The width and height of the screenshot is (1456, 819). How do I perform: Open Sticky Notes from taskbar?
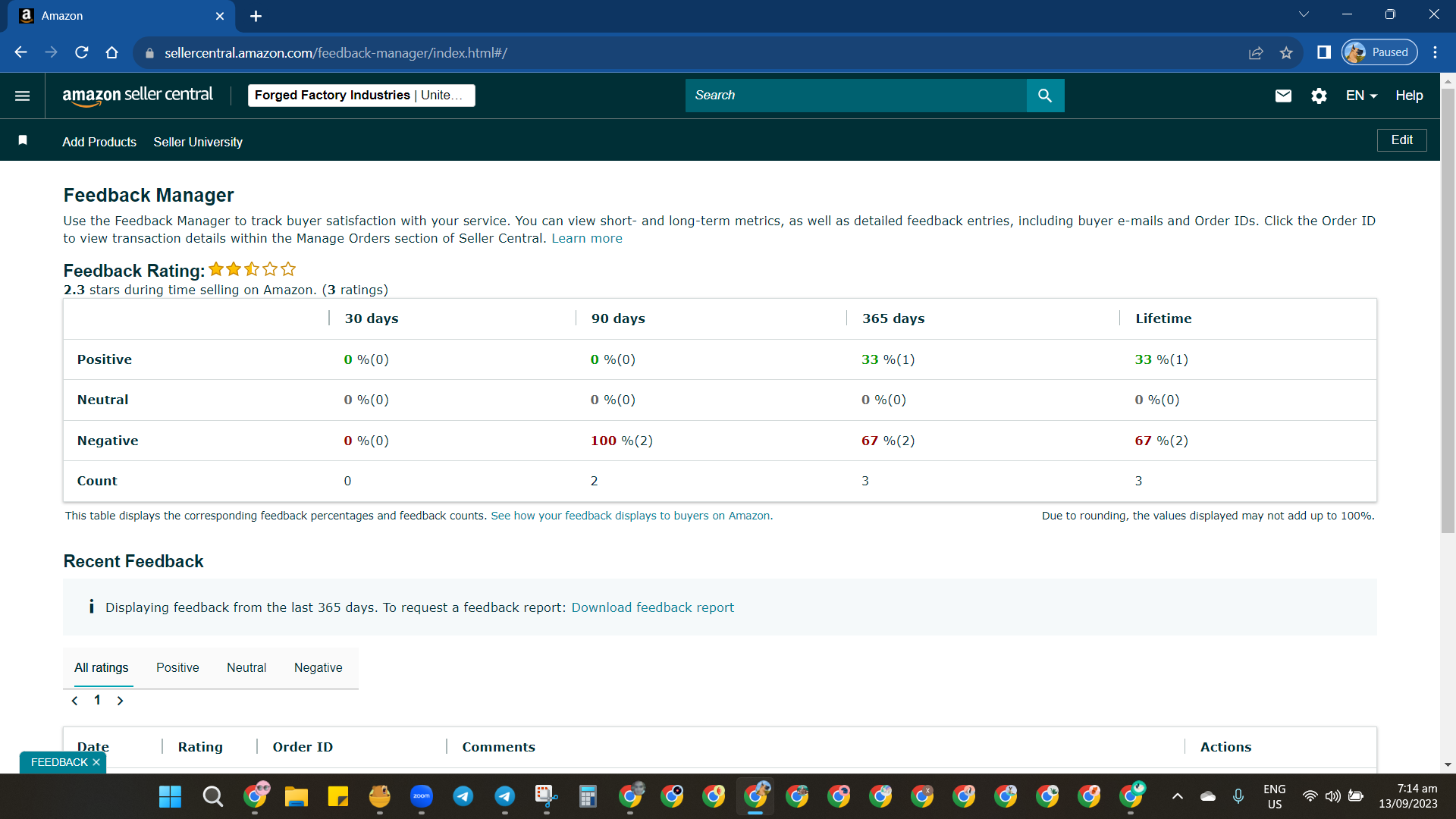338,796
